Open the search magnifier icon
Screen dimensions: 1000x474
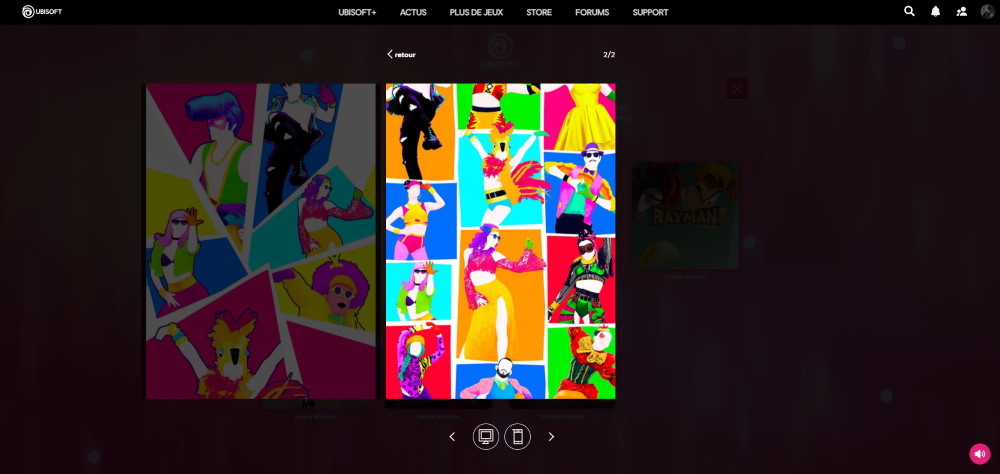tap(909, 11)
